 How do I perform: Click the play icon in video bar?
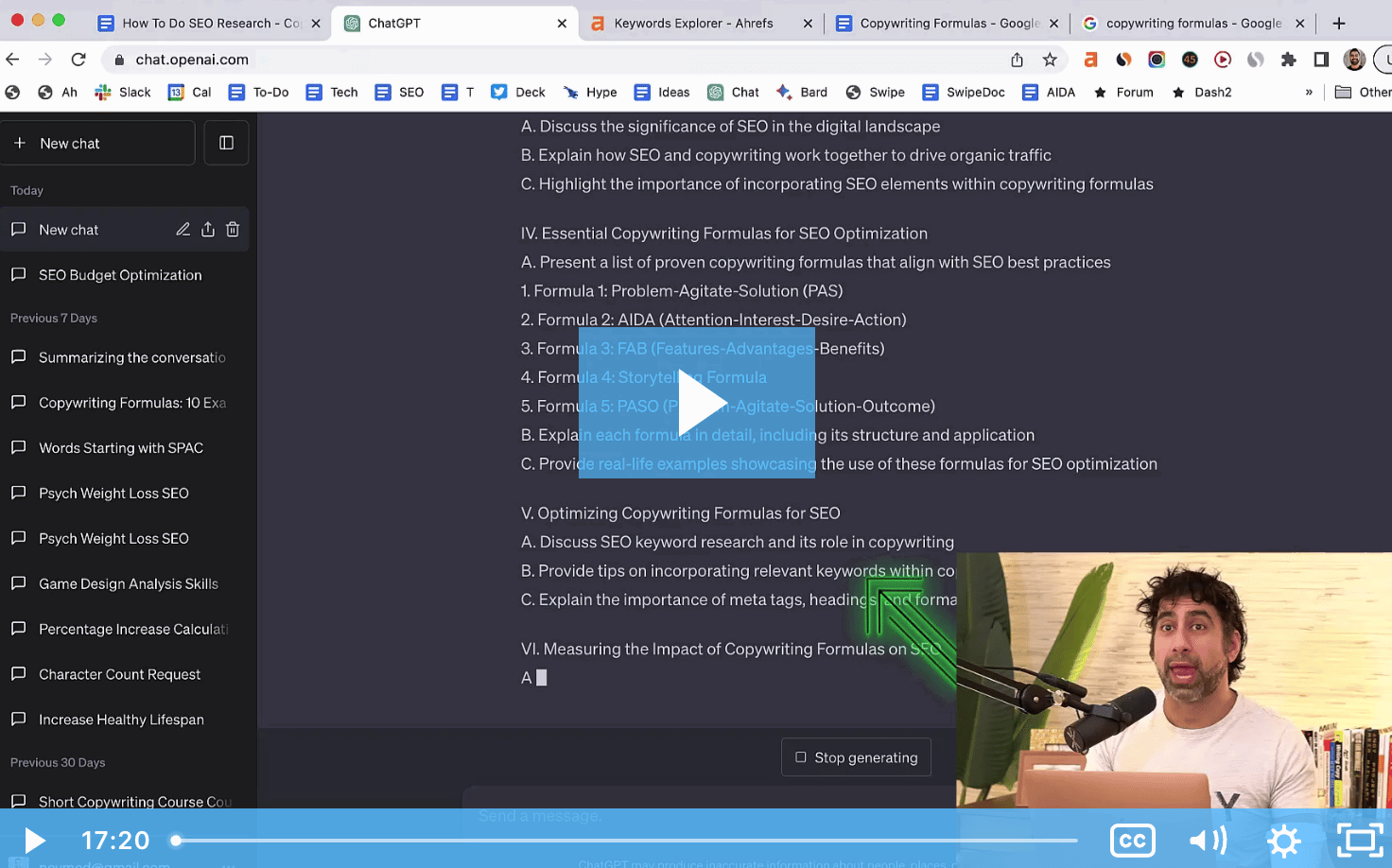(x=34, y=841)
